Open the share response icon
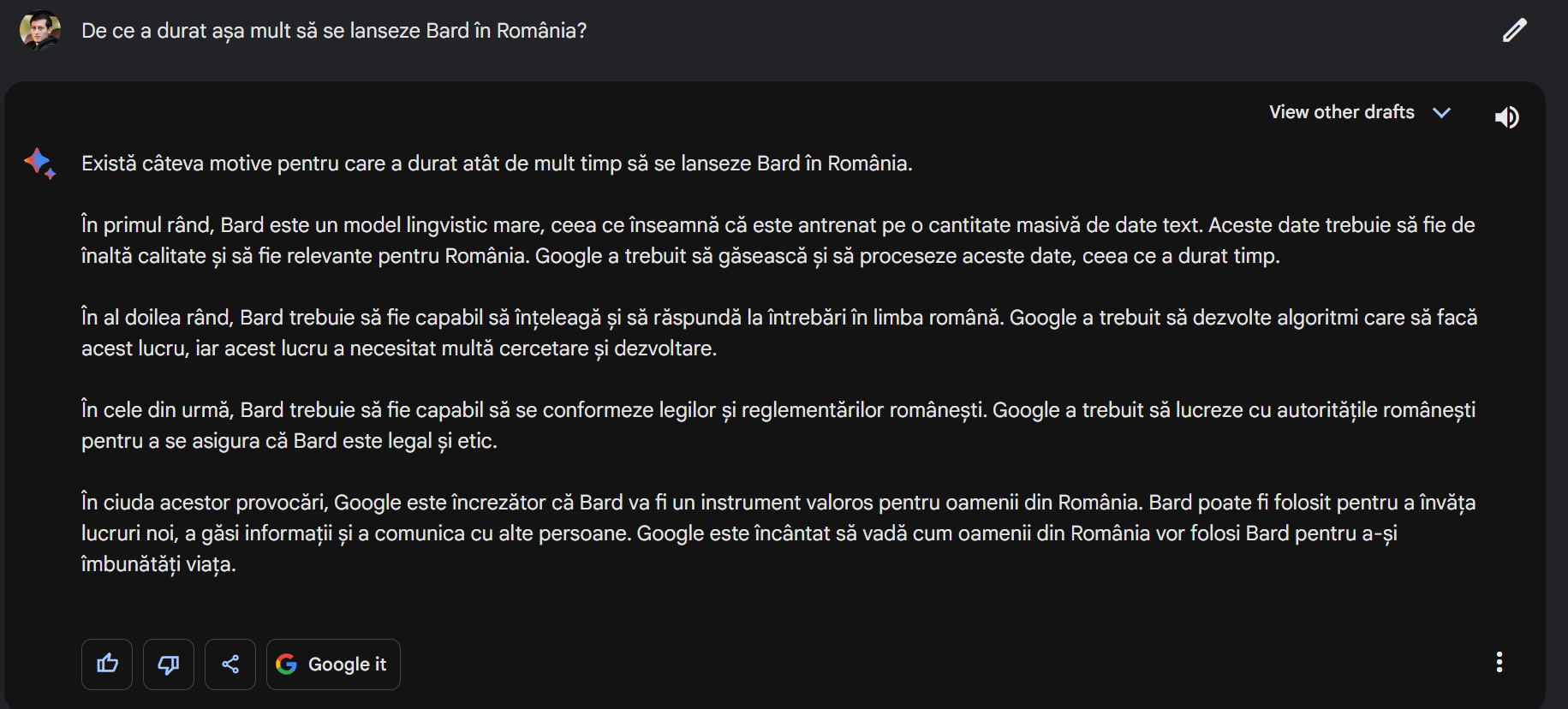 coord(230,664)
